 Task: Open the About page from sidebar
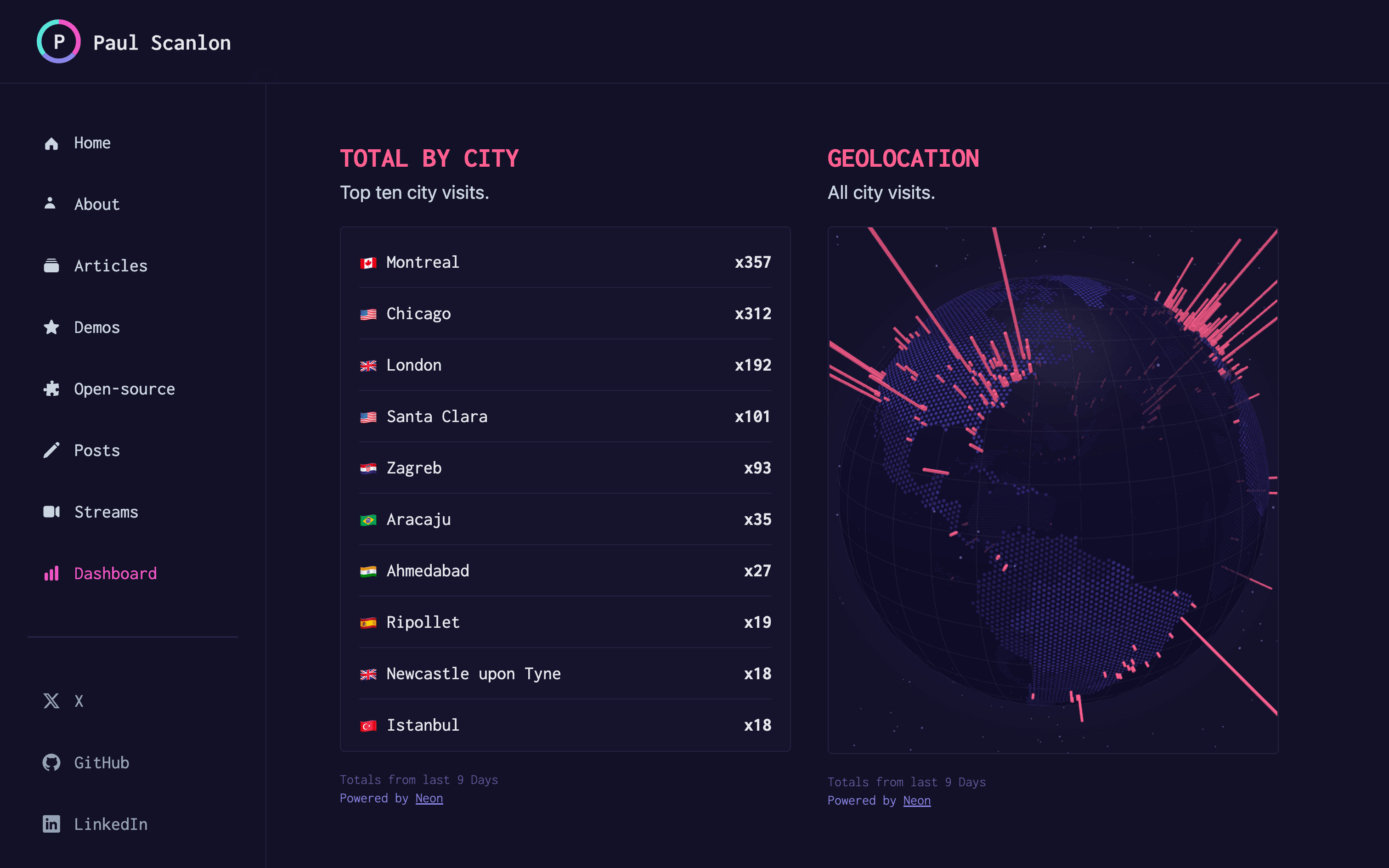97,204
